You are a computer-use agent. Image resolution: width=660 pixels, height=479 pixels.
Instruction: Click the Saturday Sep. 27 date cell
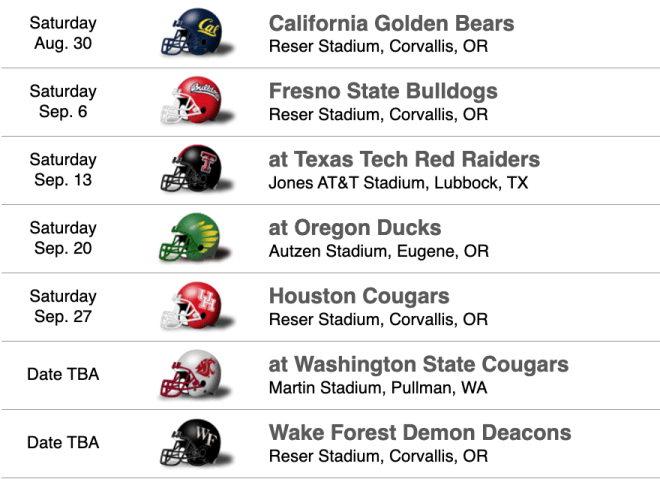tap(63, 306)
